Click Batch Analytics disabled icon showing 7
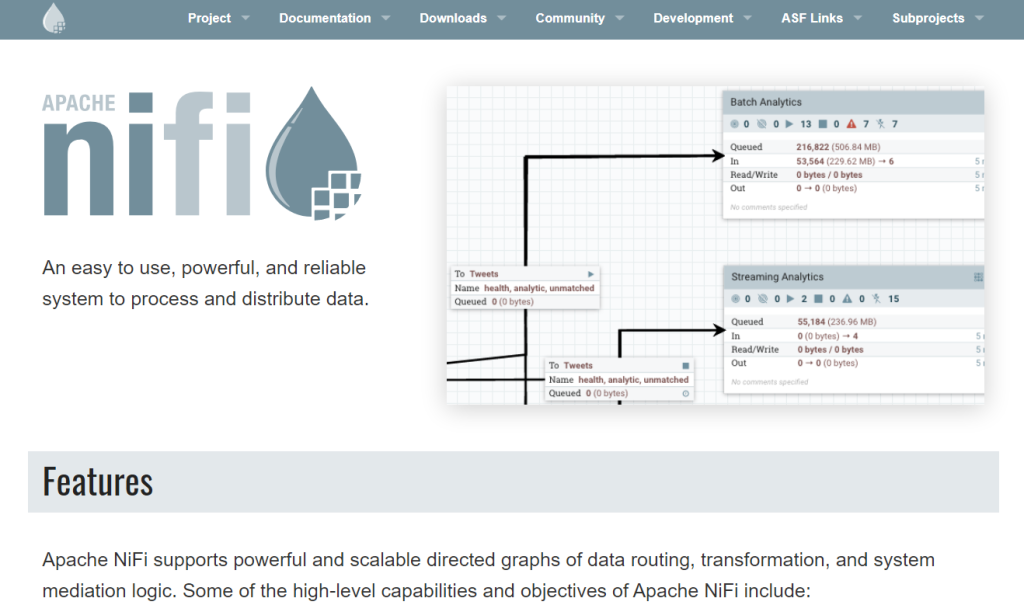Image resolution: width=1024 pixels, height=612 pixels. coord(881,123)
